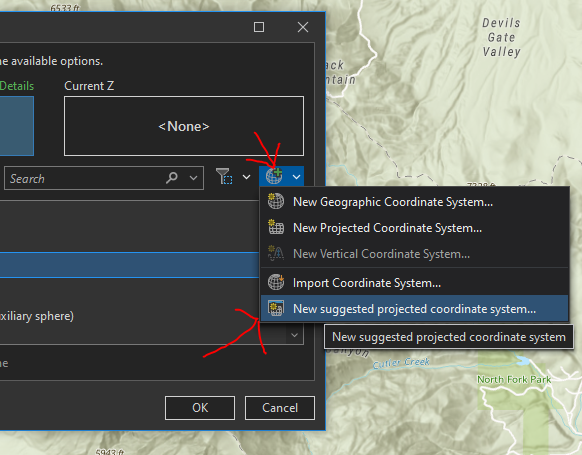Confirm with the OK button
Screen dimensions: 582x455
pos(200,408)
